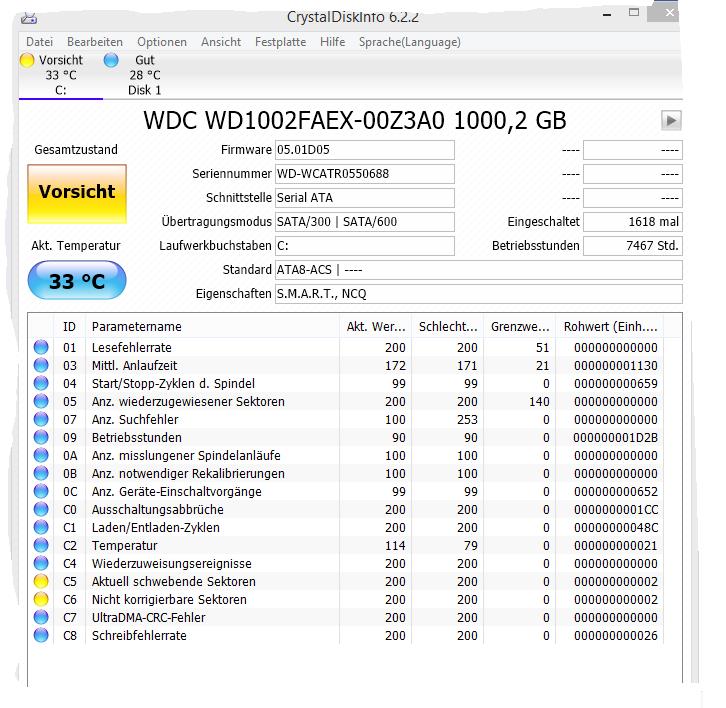Click the Schnittstelle field Serial ATA

pyautogui.click(x=365, y=198)
